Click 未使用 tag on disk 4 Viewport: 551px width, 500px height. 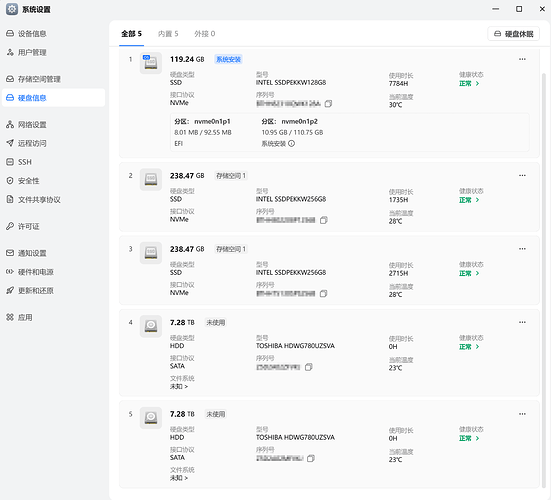215,323
